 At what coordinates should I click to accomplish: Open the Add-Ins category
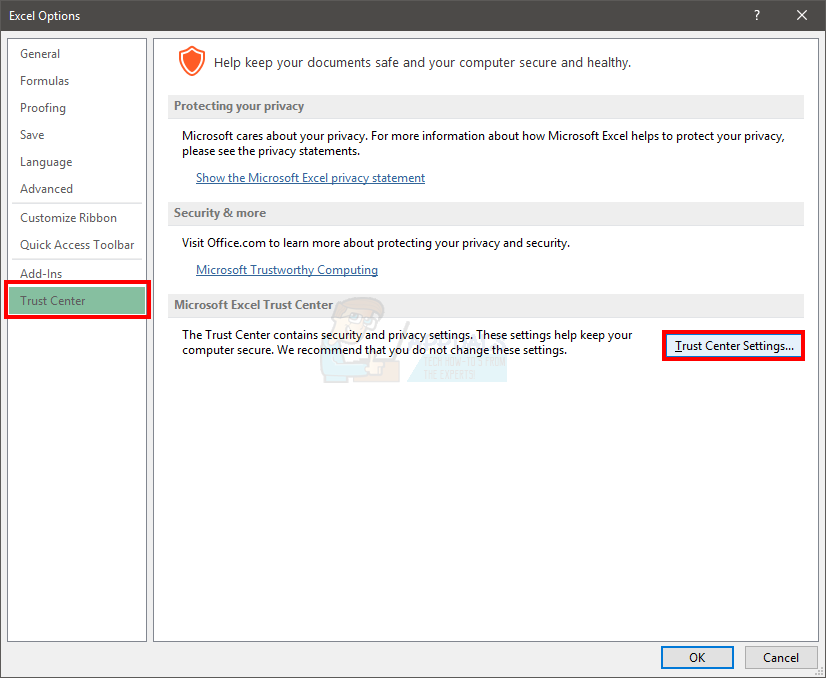pyautogui.click(x=41, y=274)
